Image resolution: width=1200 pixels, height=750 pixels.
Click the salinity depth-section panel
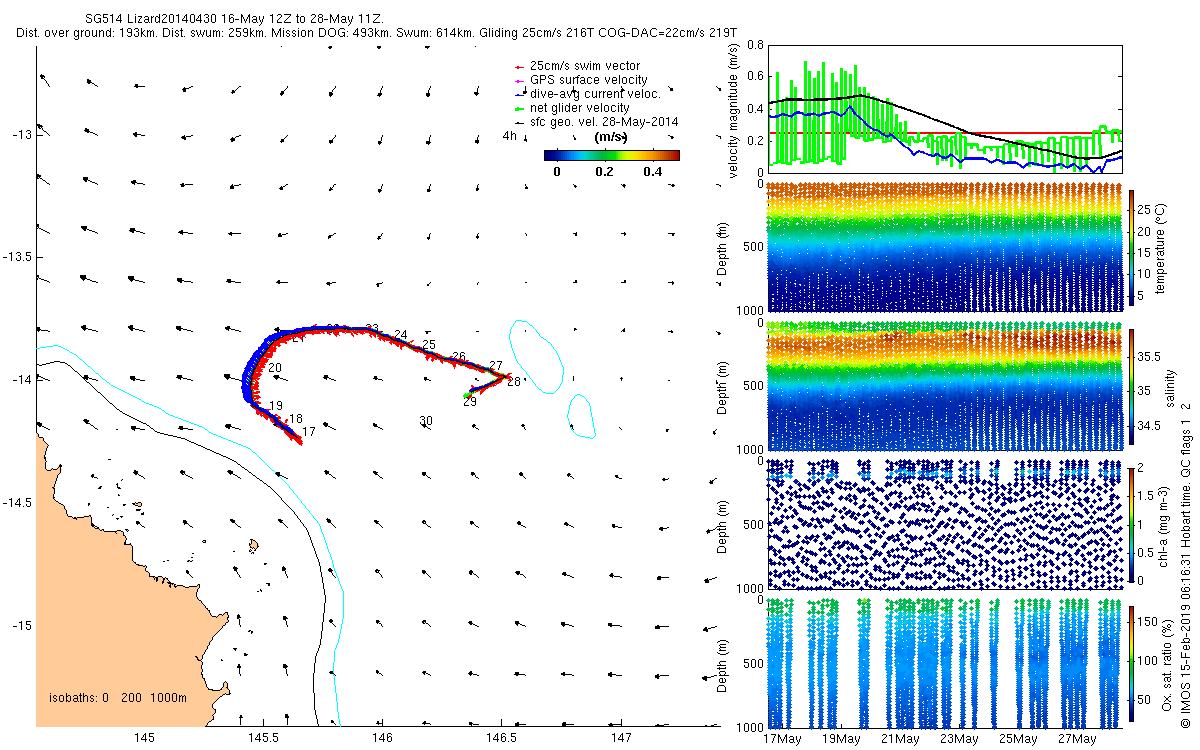pos(944,386)
